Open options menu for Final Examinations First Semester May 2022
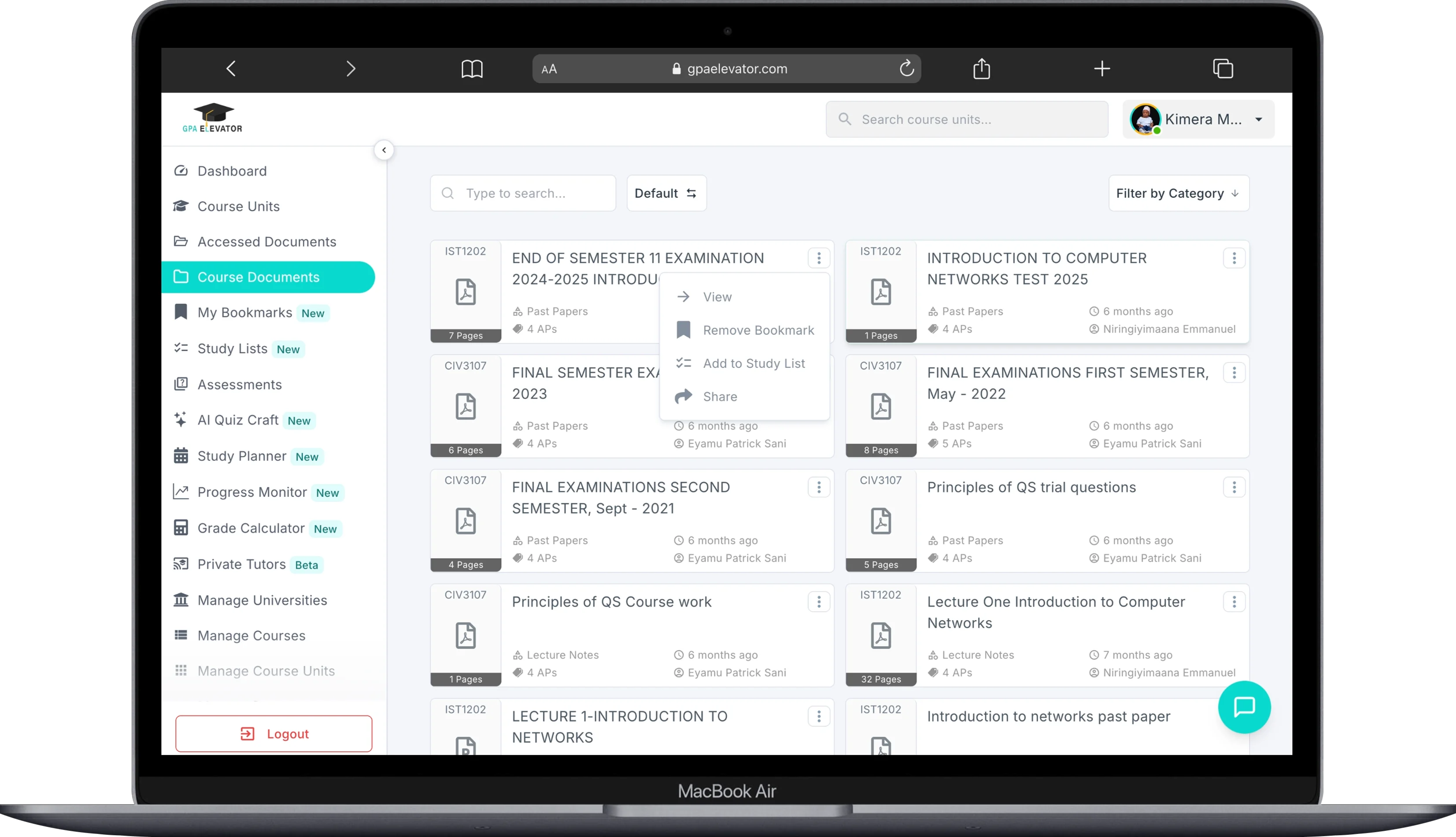 click(1234, 373)
